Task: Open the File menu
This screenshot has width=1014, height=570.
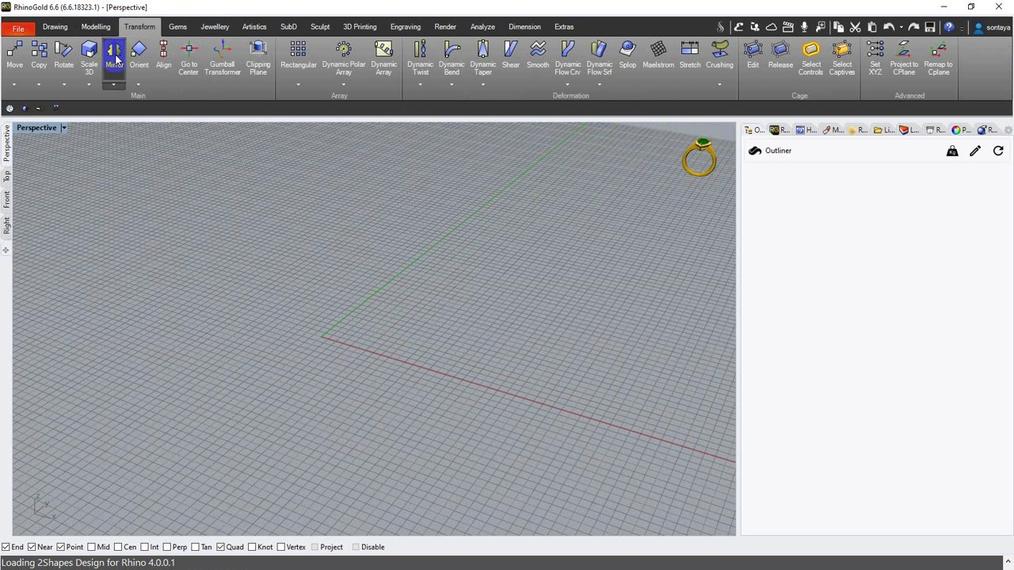Action: point(18,28)
